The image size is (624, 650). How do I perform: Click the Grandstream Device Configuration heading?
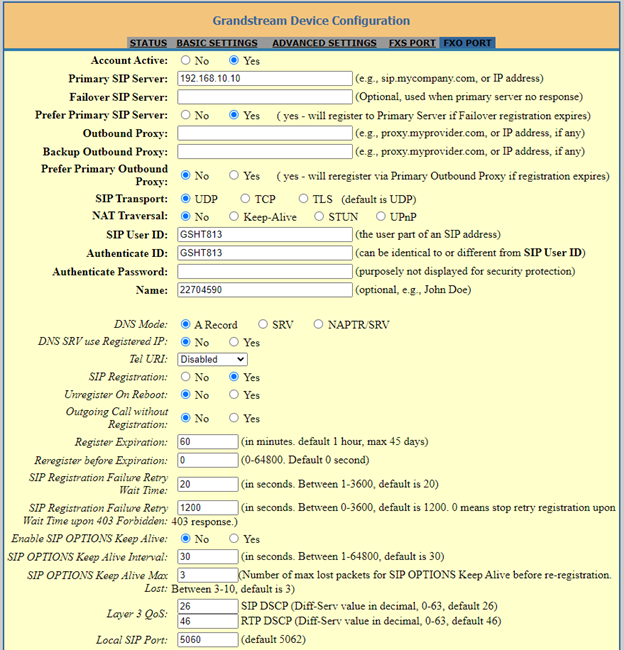coord(311,21)
